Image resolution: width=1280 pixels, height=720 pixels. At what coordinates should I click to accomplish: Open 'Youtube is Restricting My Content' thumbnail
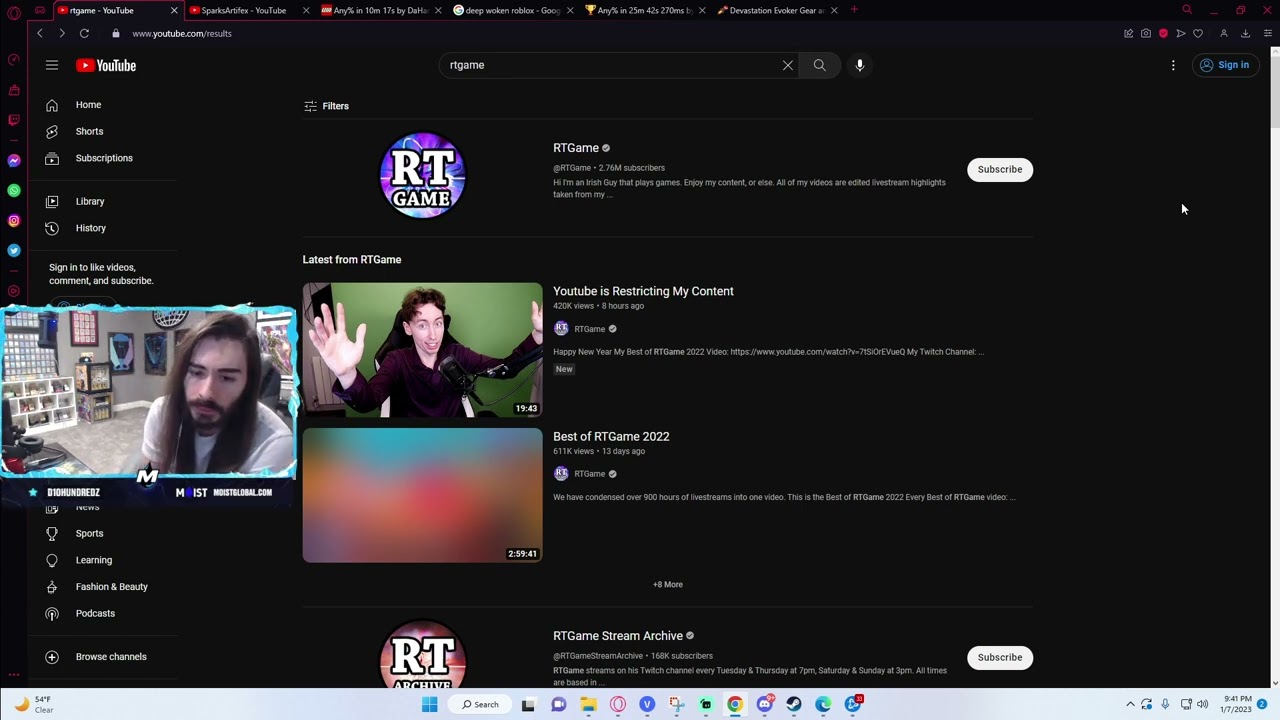coord(423,350)
